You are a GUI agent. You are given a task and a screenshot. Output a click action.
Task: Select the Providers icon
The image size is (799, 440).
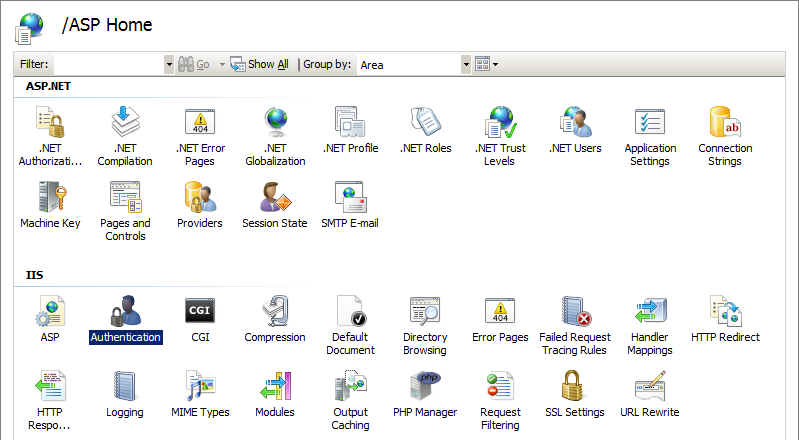200,204
